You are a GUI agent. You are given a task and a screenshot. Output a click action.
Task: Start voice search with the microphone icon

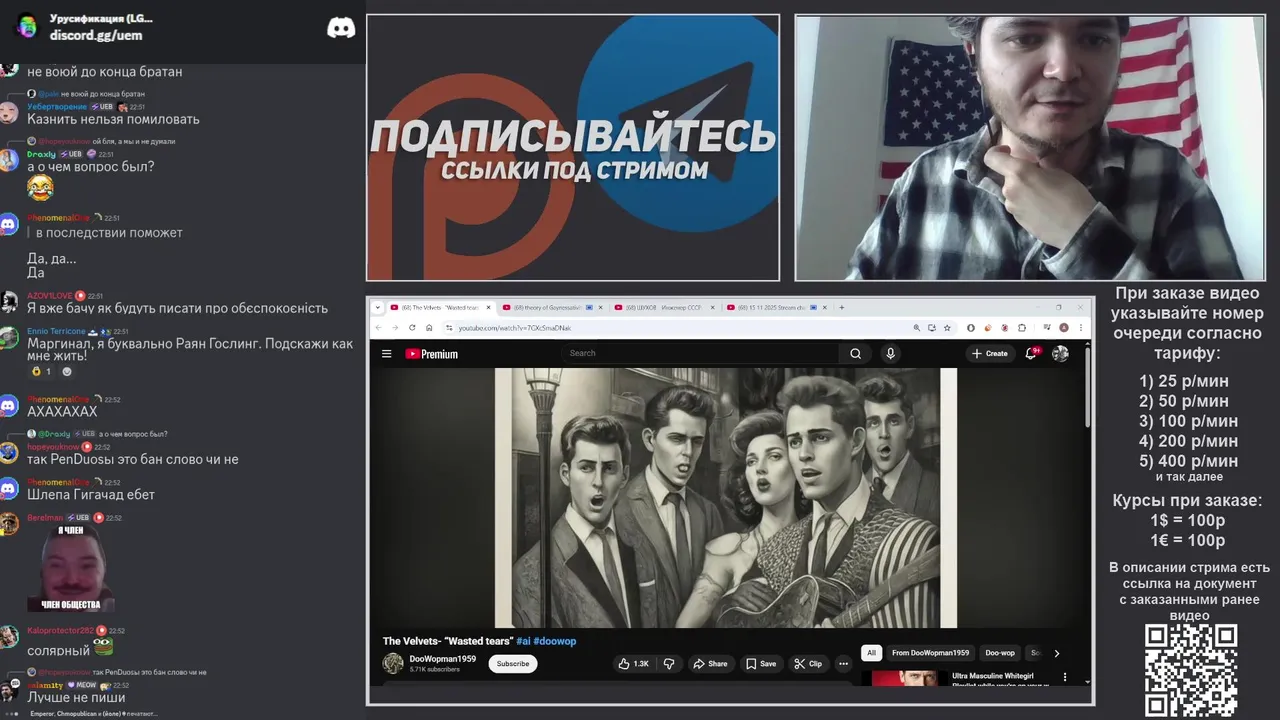point(890,353)
